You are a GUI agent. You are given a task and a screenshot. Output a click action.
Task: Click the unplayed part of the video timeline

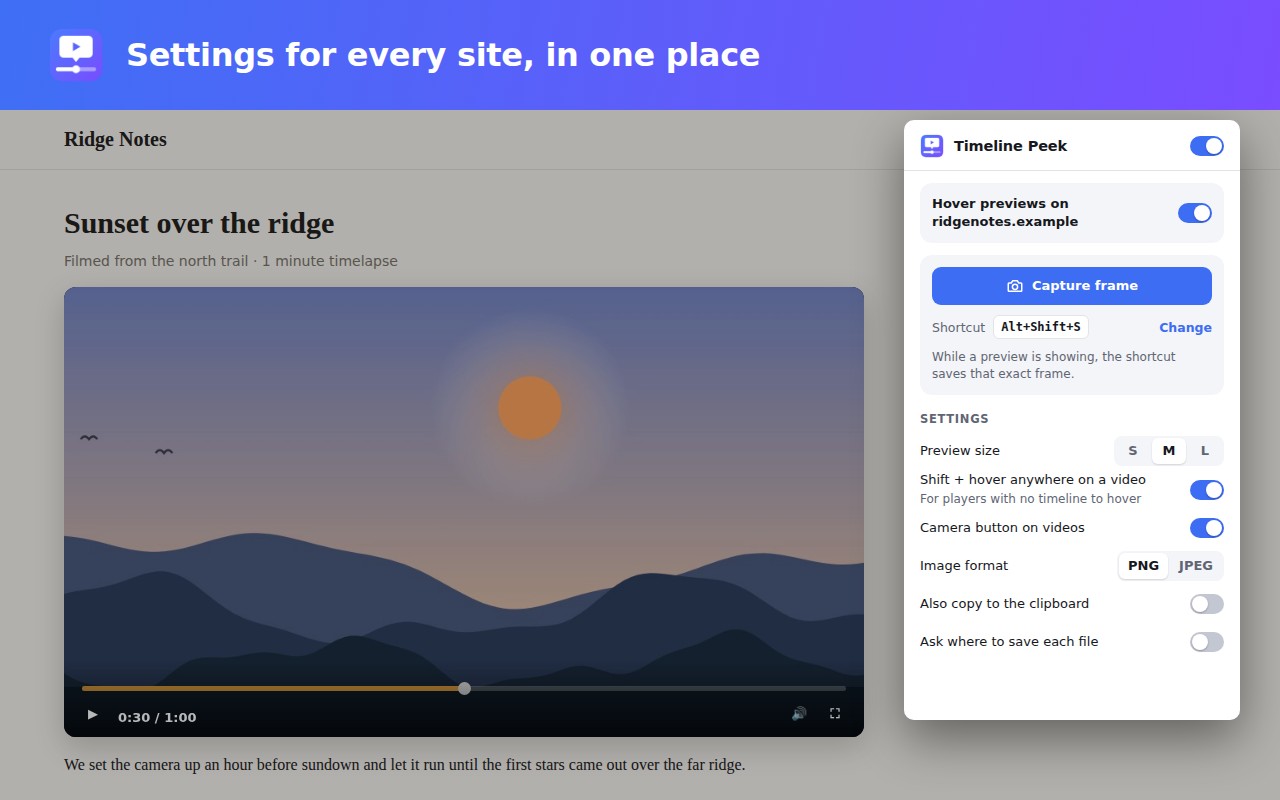pos(657,688)
